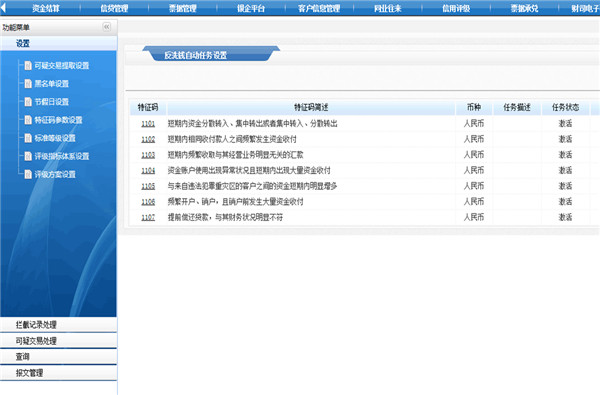
Task: Open feature code link 1101
Action: [148, 124]
